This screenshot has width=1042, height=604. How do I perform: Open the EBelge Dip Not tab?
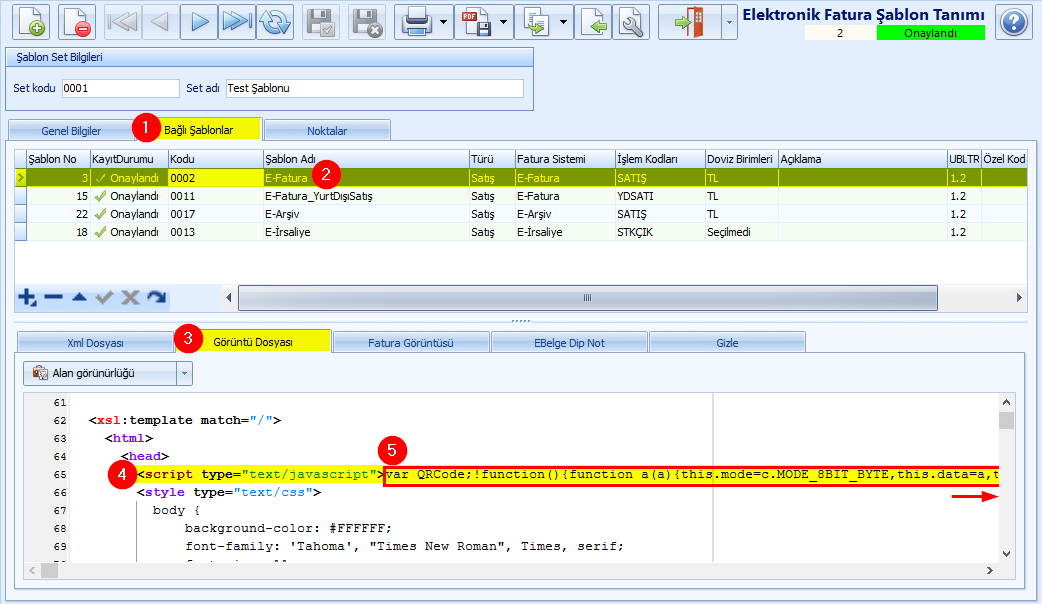(570, 343)
